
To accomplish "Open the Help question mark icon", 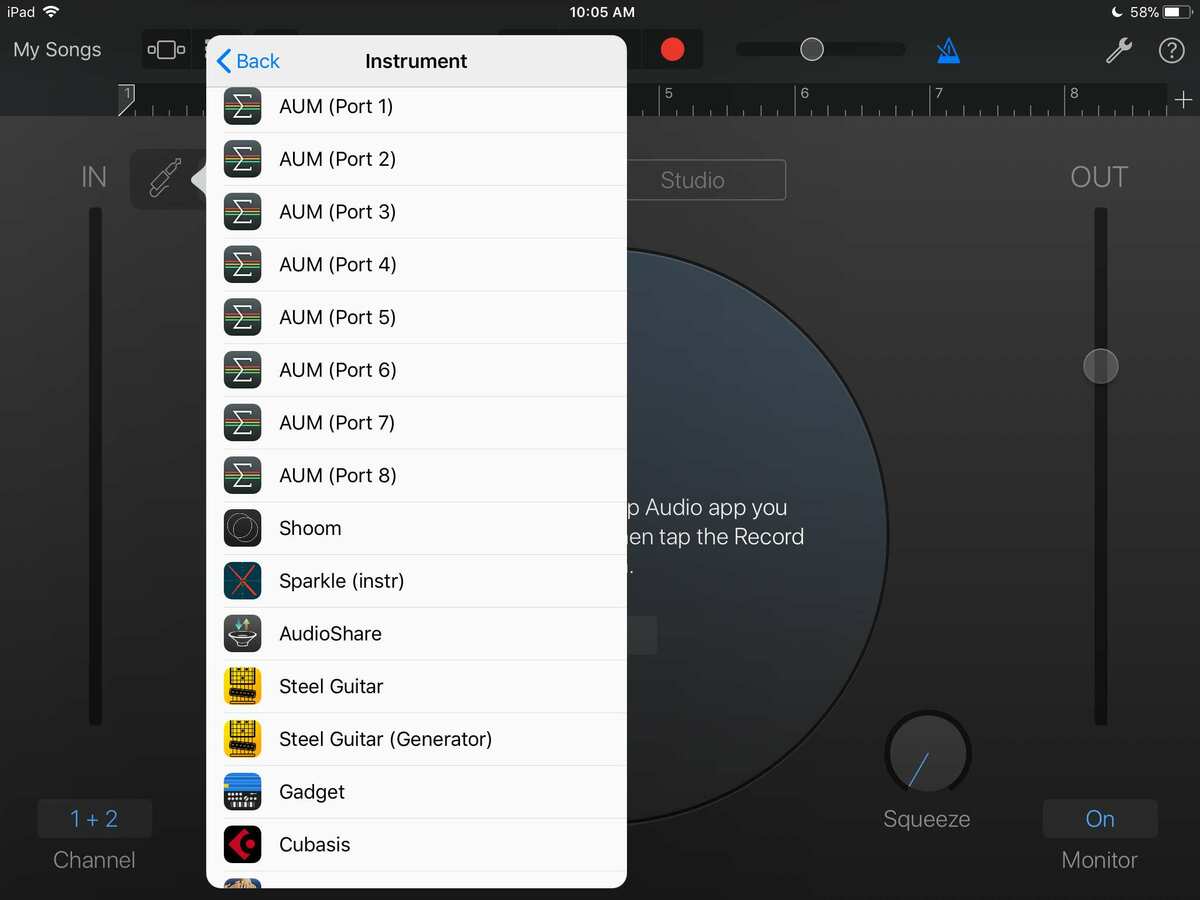I will click(x=1172, y=50).
